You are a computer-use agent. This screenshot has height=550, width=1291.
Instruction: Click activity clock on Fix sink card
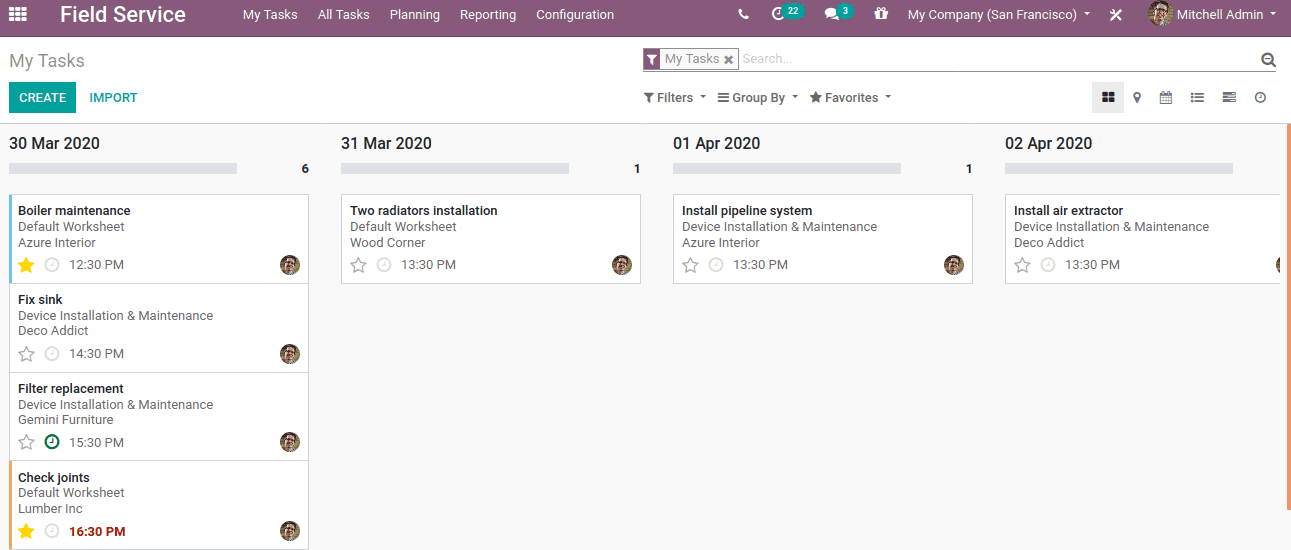52,354
